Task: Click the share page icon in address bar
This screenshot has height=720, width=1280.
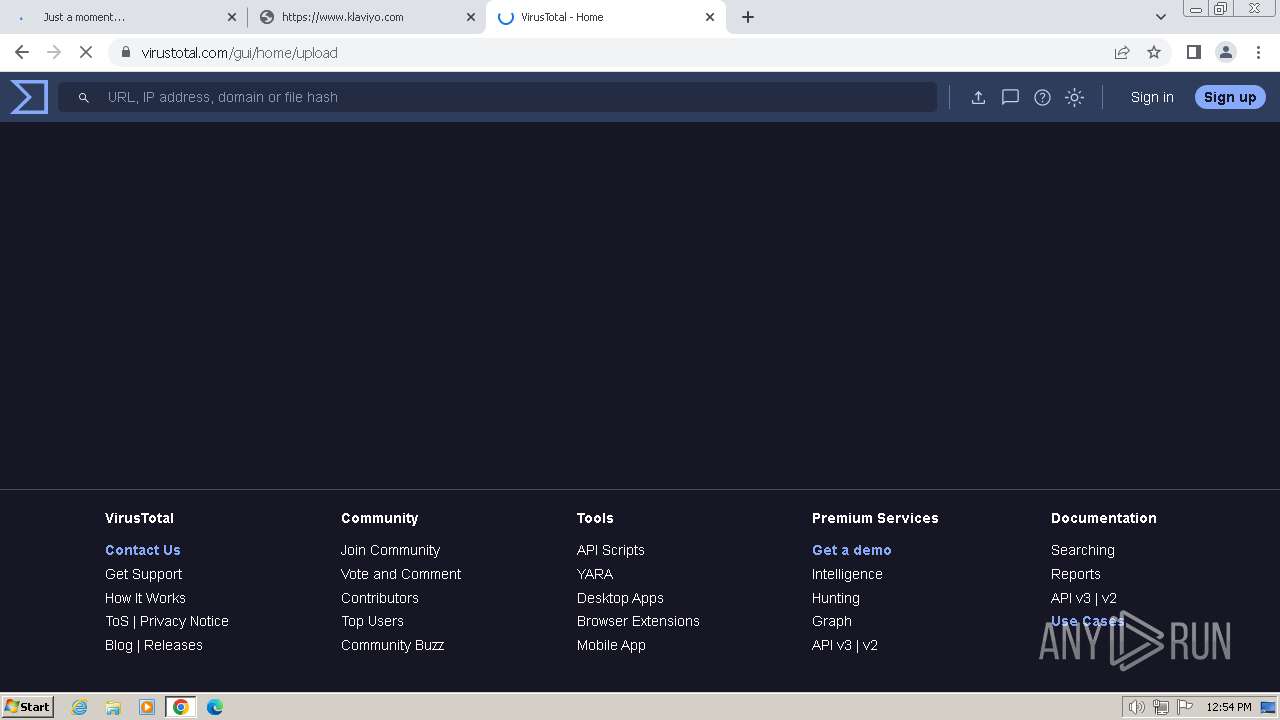Action: [x=1122, y=52]
